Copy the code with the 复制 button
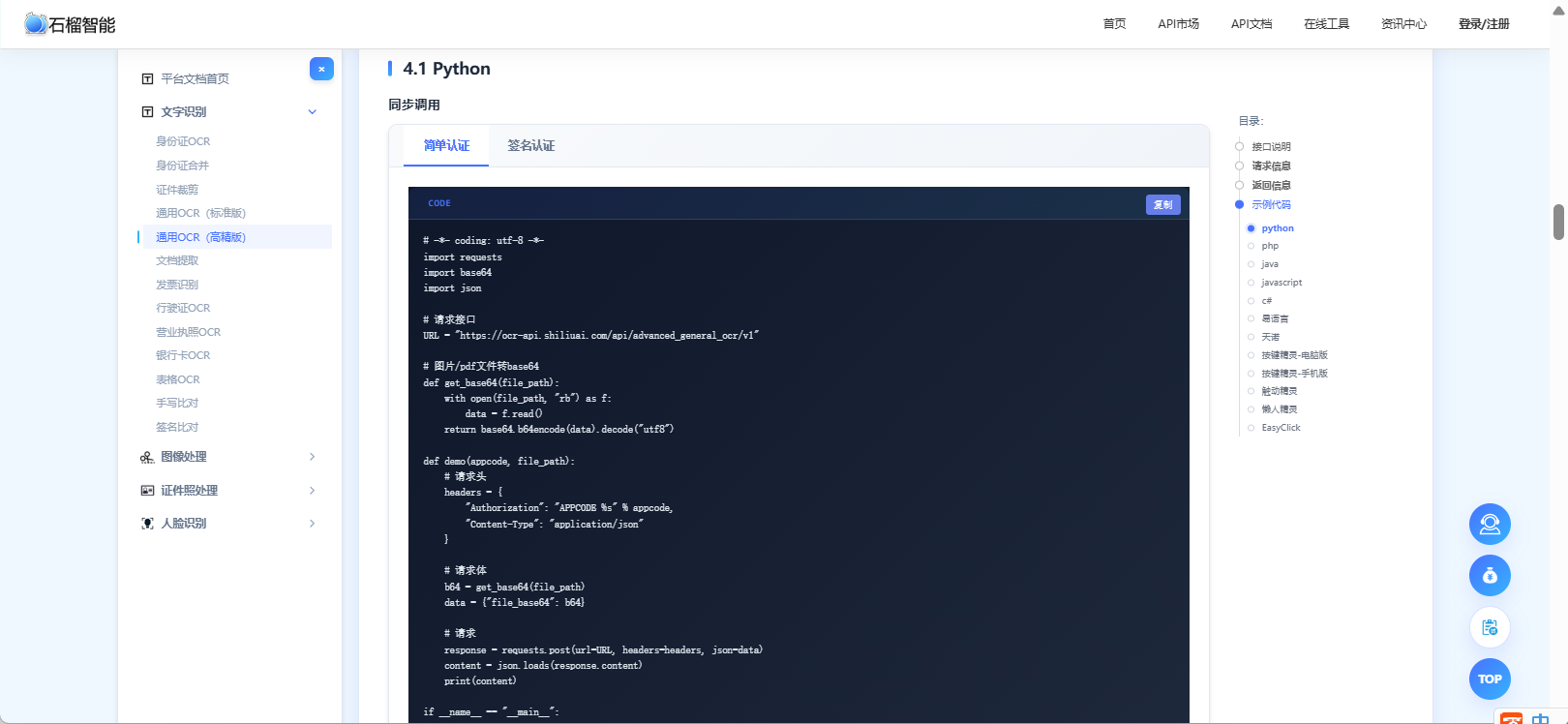The width and height of the screenshot is (1568, 724). coord(1162,204)
